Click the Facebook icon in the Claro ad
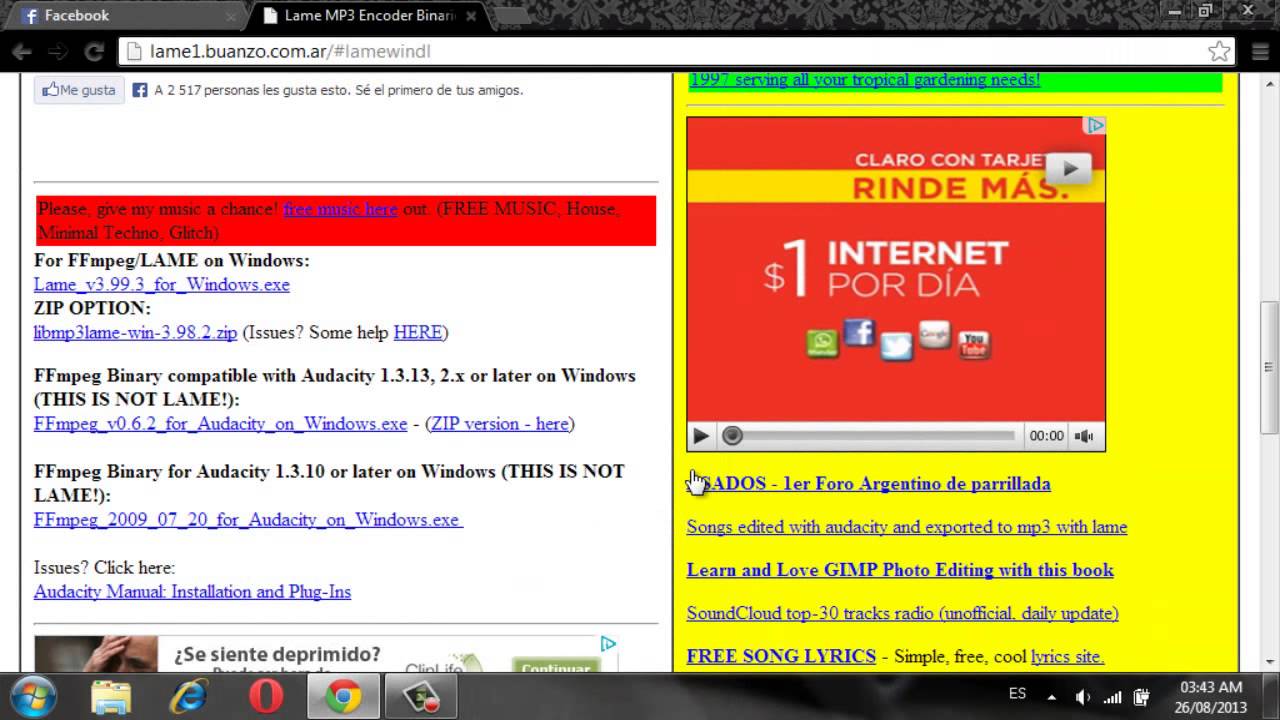The height and width of the screenshot is (720, 1280). 859,331
